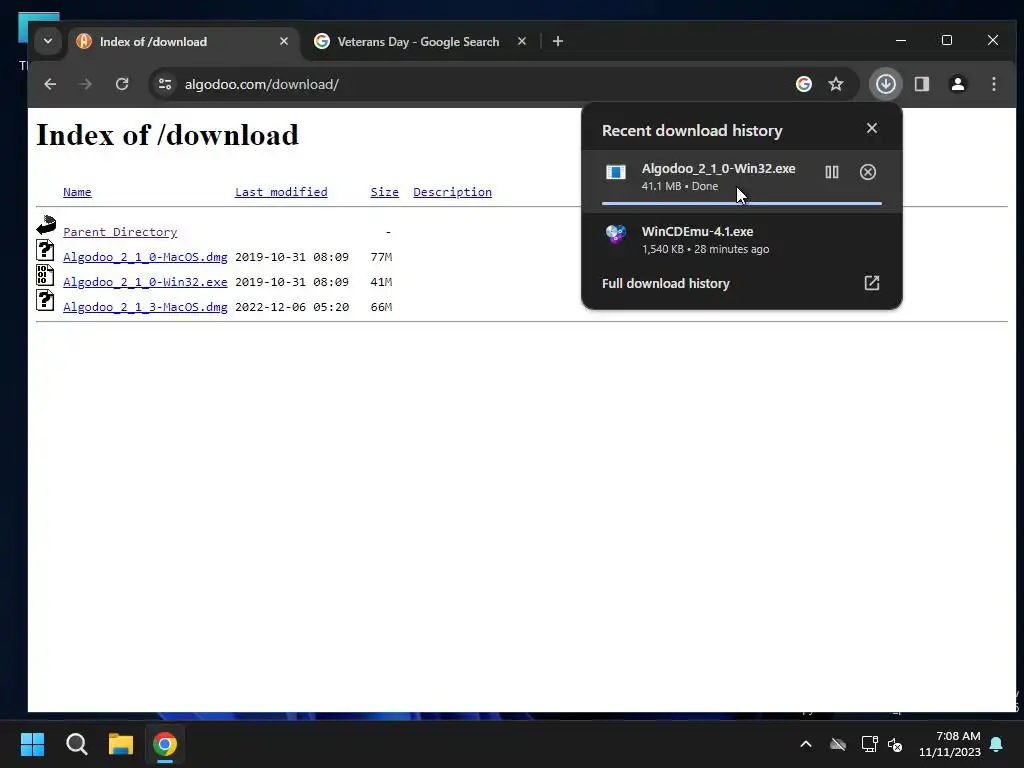Go back to previous page
Image resolution: width=1024 pixels, height=768 pixels.
point(50,84)
